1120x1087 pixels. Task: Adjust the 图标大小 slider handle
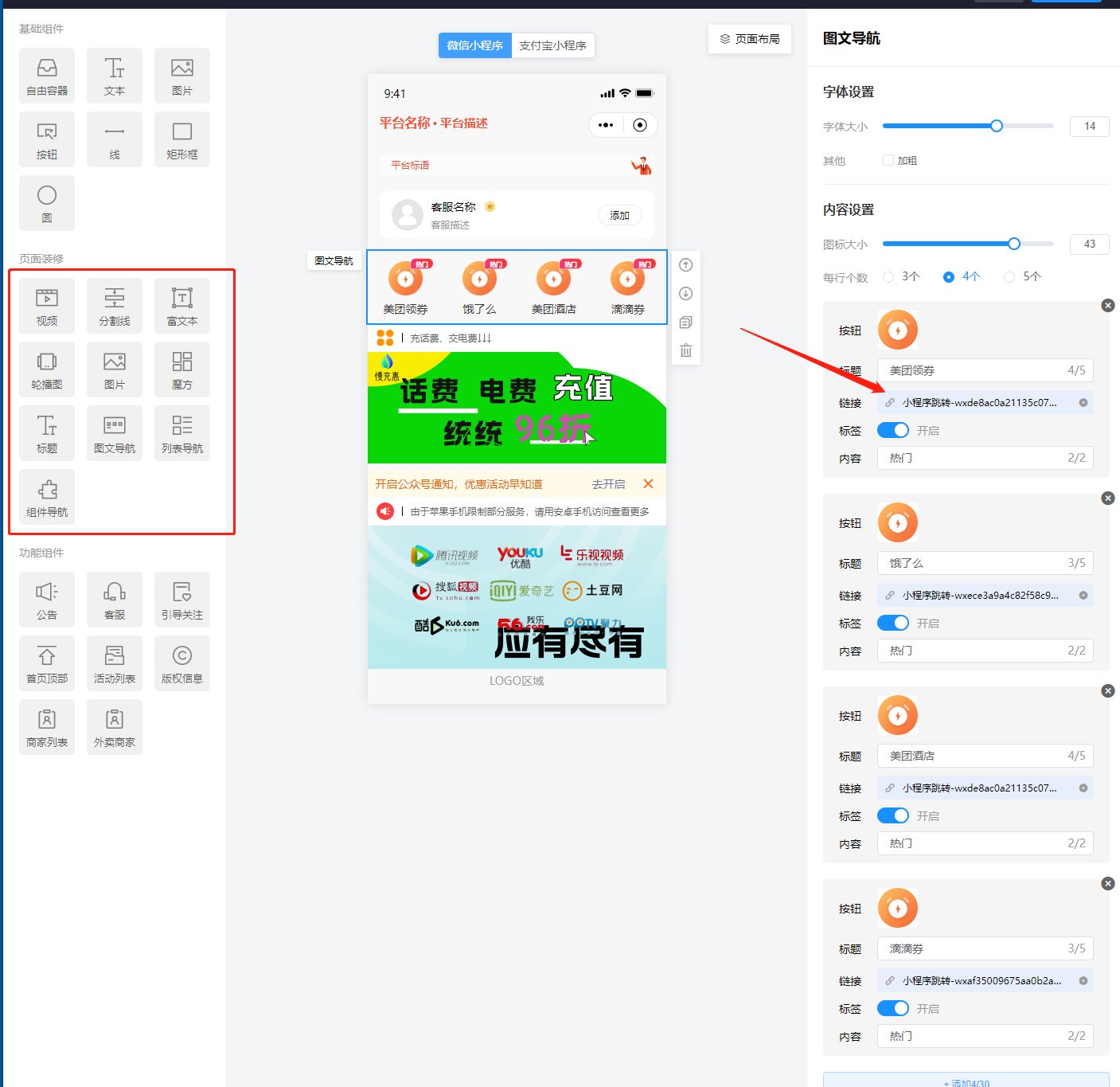tap(1014, 244)
